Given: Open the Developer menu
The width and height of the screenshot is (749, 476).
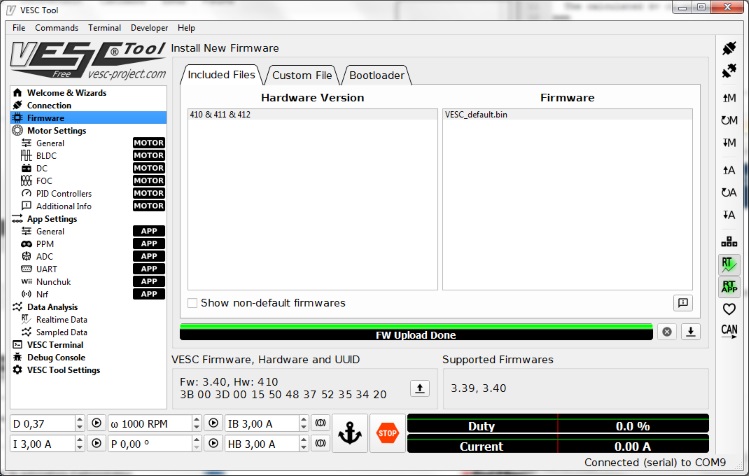Looking at the screenshot, I should point(149,28).
